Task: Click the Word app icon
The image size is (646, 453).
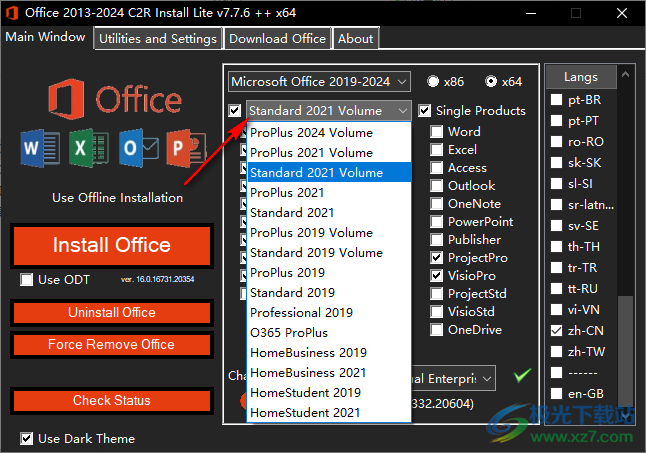Action: coord(40,148)
